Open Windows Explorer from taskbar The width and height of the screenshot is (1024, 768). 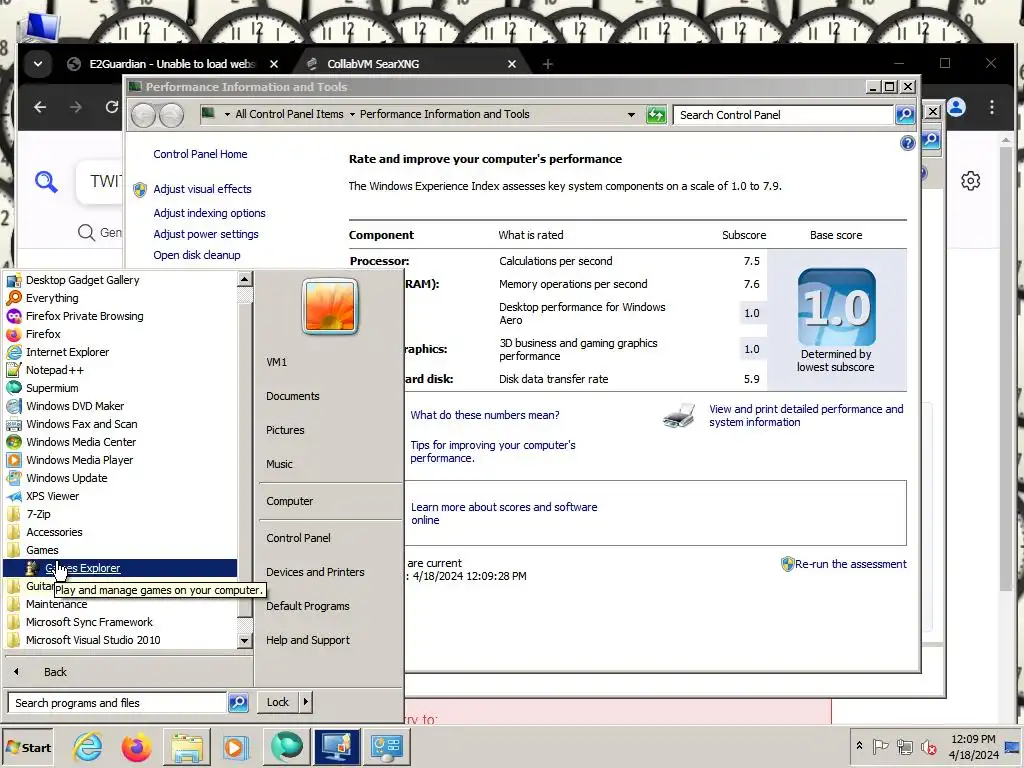(x=187, y=747)
